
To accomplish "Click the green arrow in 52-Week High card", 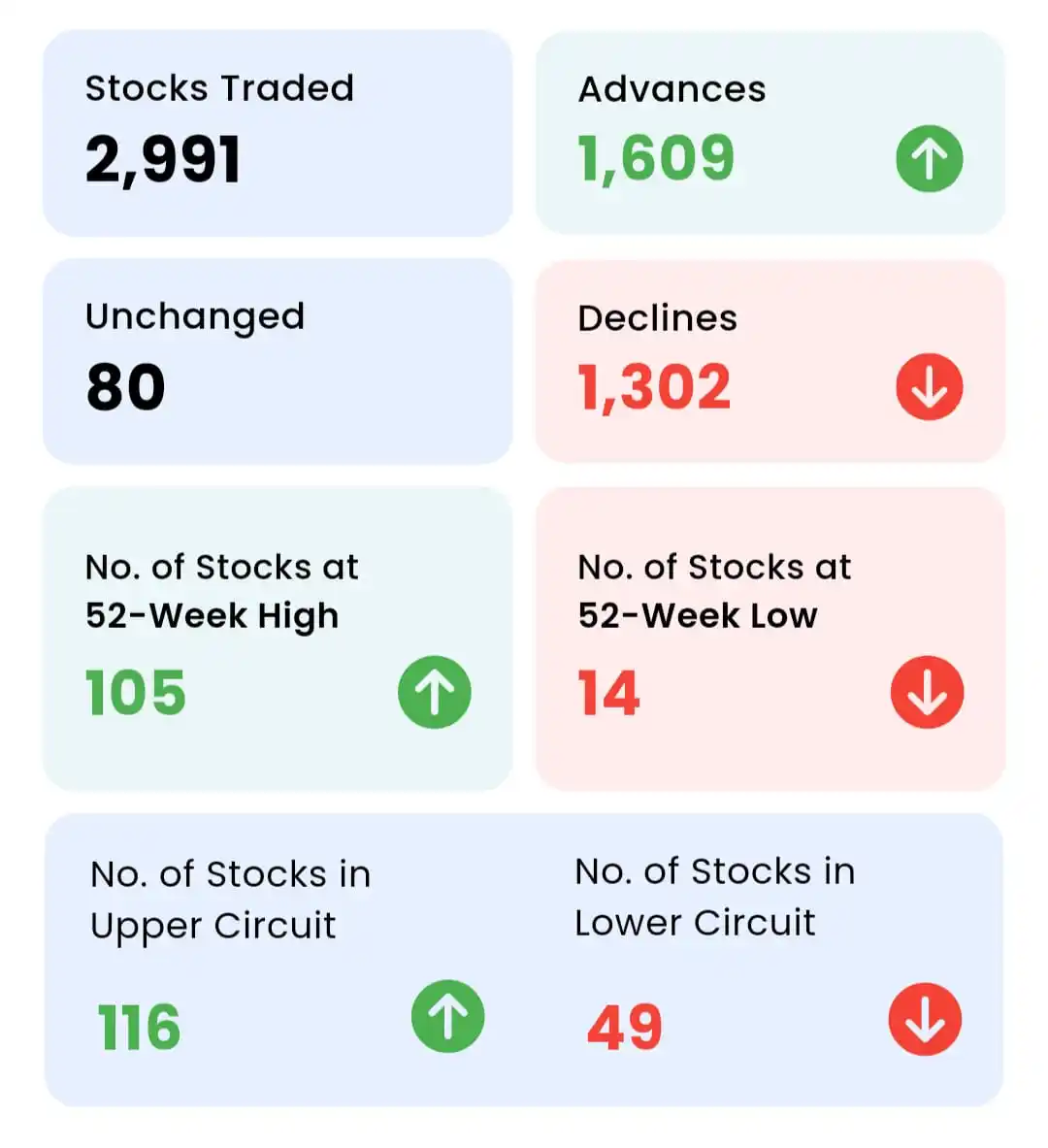I will click(435, 692).
